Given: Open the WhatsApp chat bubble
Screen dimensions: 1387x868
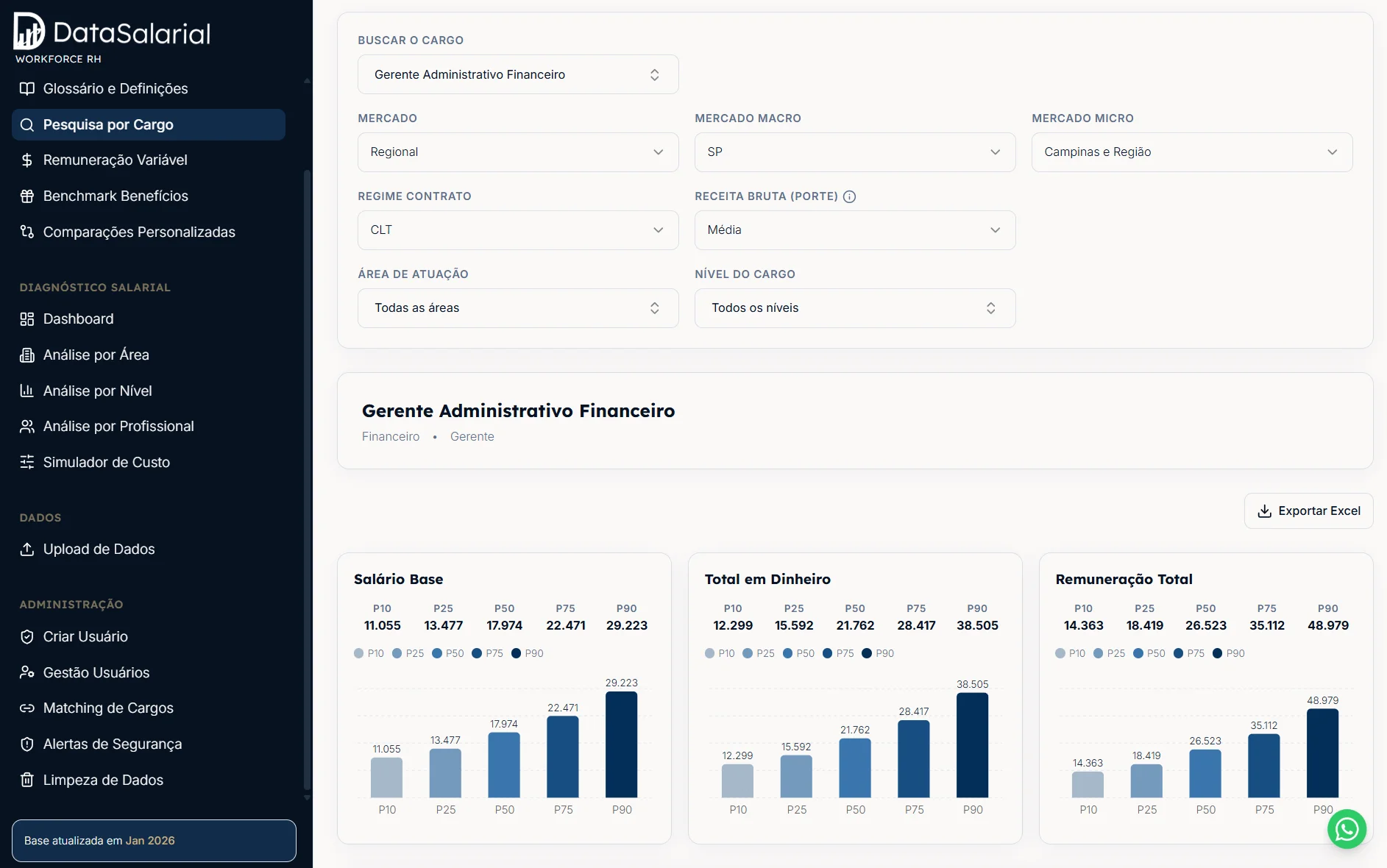Looking at the screenshot, I should [1347, 829].
